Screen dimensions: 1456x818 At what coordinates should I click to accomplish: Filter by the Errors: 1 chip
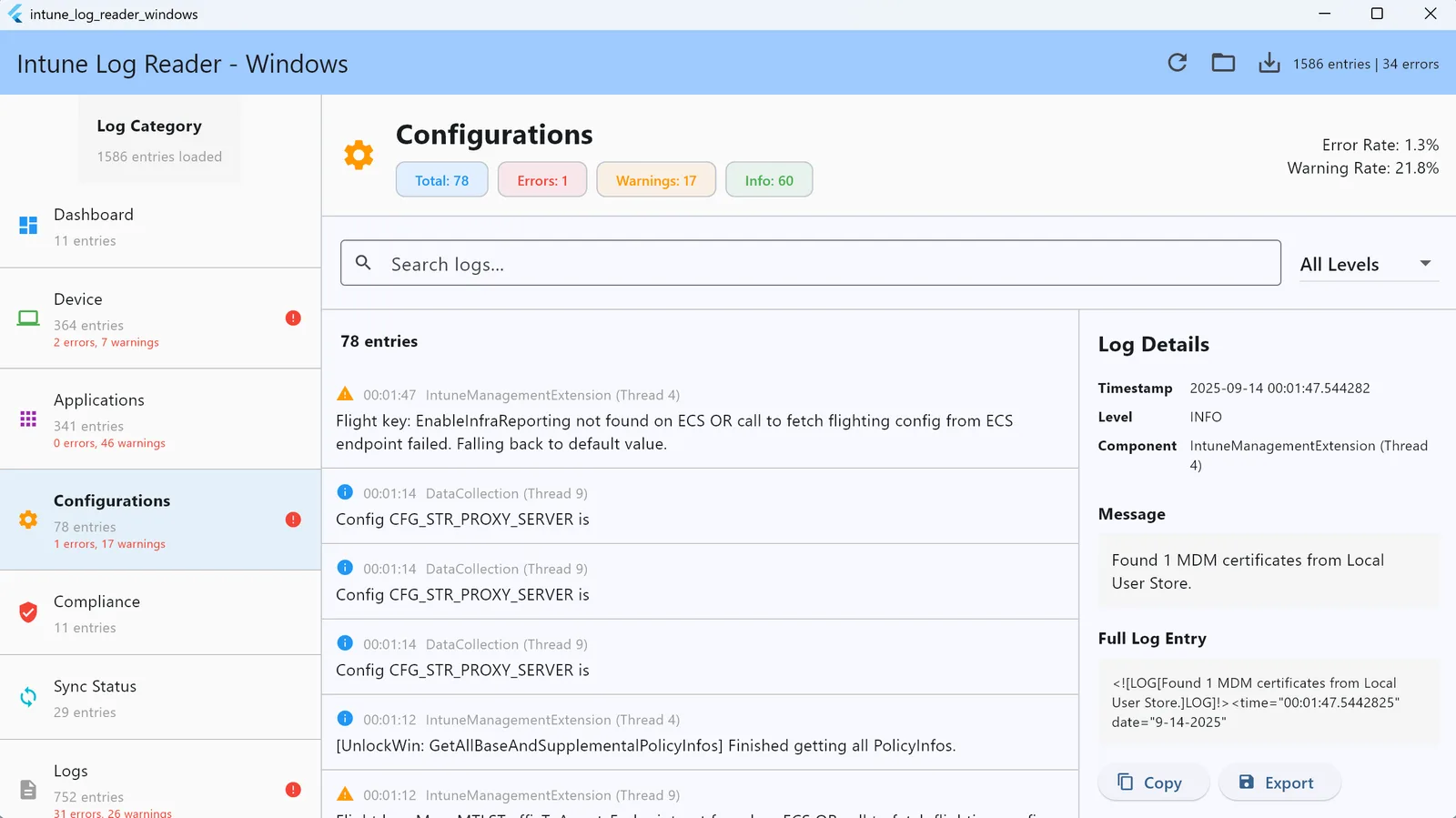[542, 180]
